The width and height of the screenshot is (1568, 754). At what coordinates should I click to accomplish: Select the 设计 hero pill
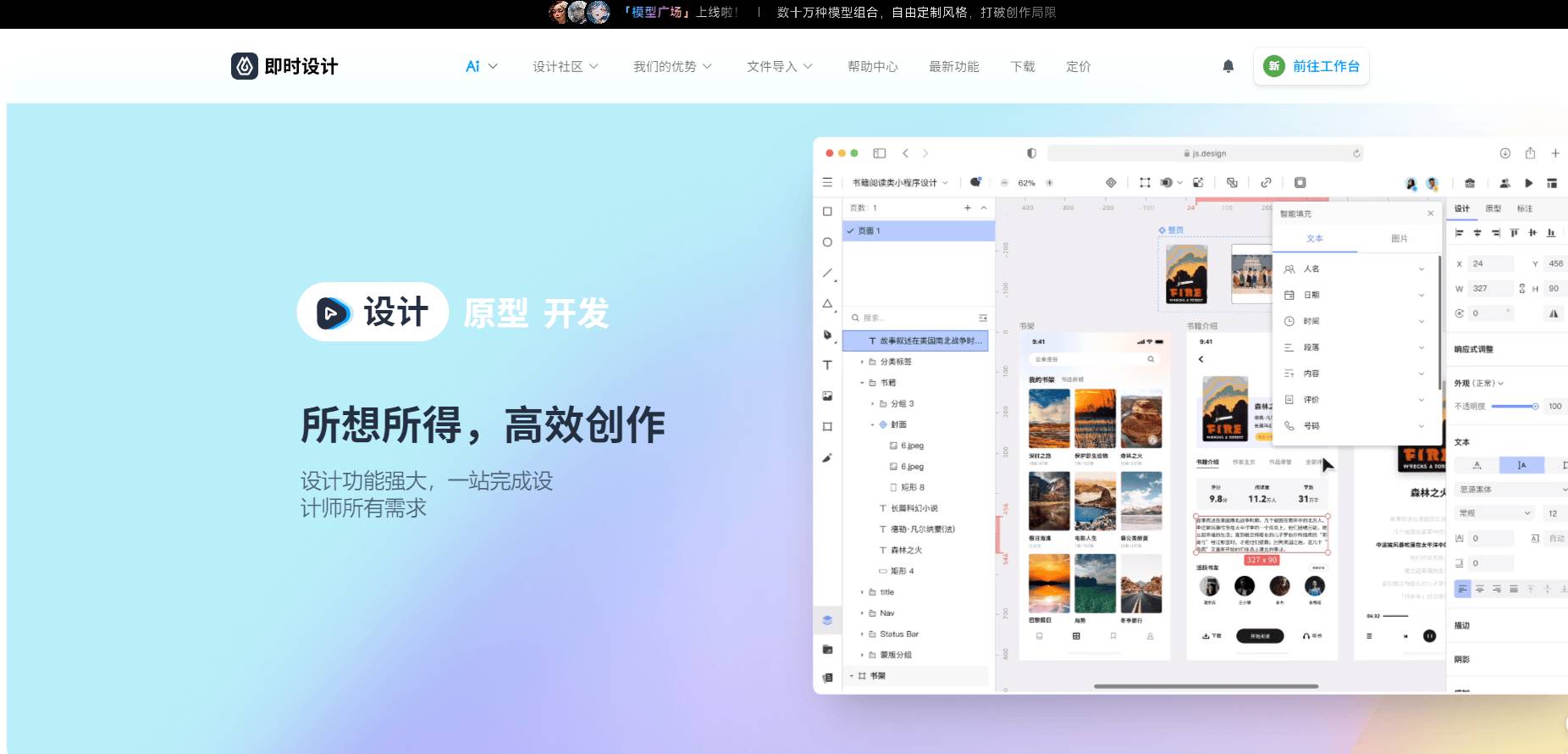[x=373, y=312]
